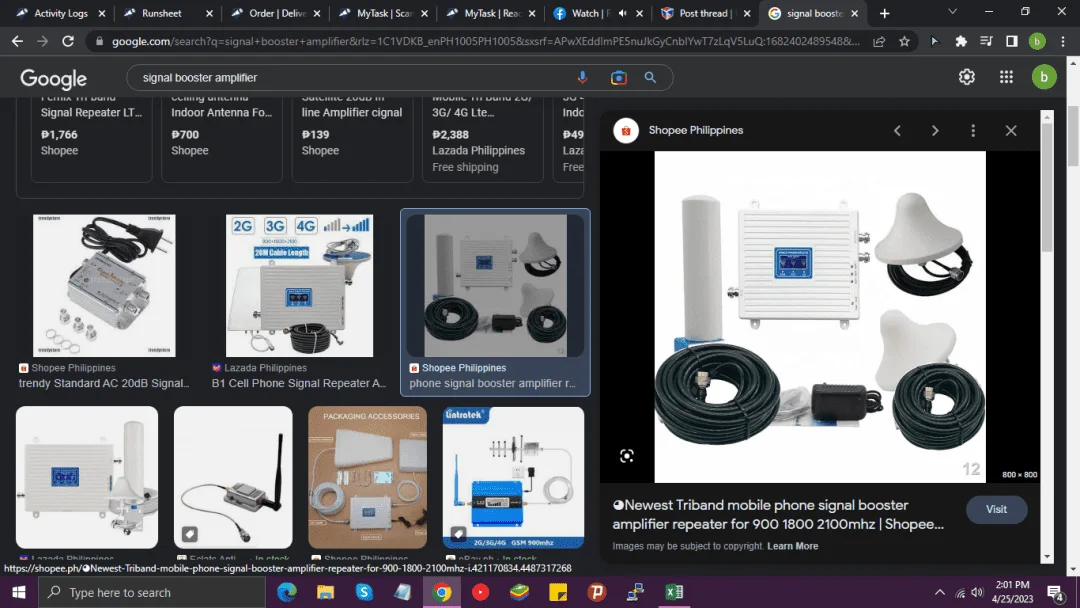This screenshot has height=608, width=1080.
Task: Search by image with the Lens camera icon
Action: pos(619,78)
